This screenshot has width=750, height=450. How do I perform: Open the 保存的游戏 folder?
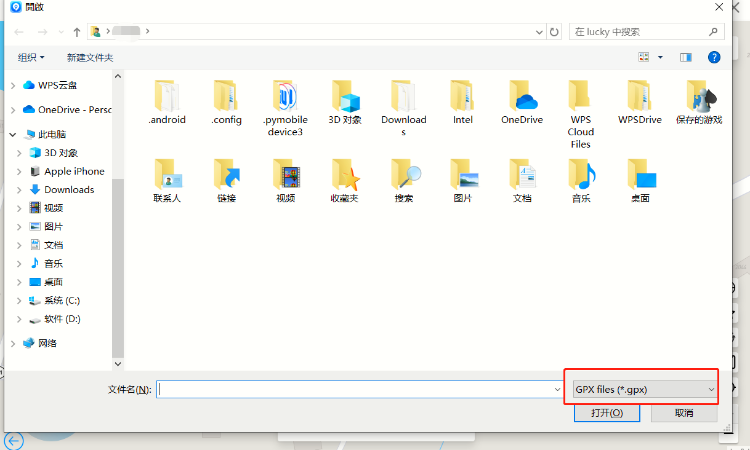(x=699, y=102)
